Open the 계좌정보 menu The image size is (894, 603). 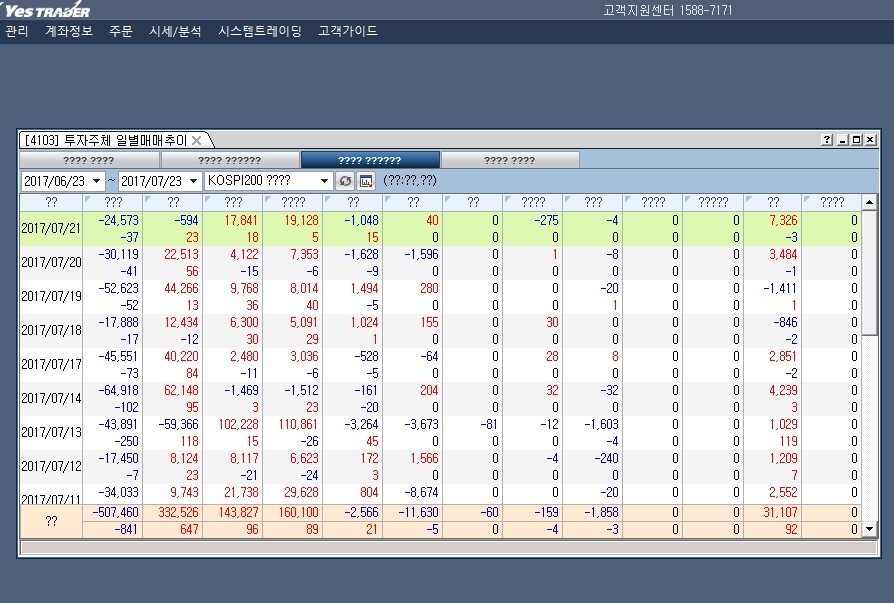pos(69,31)
